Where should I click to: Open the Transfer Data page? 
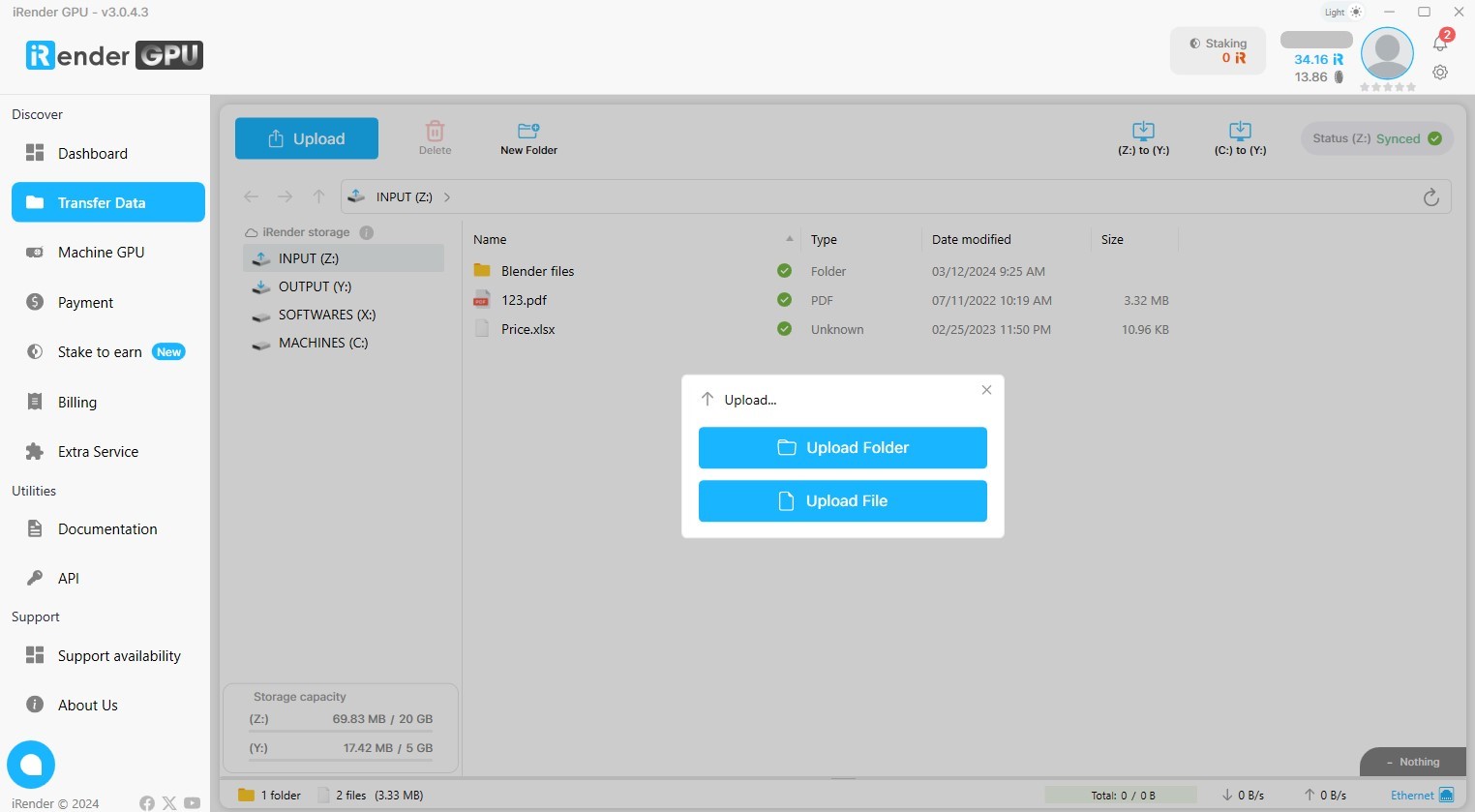point(108,202)
